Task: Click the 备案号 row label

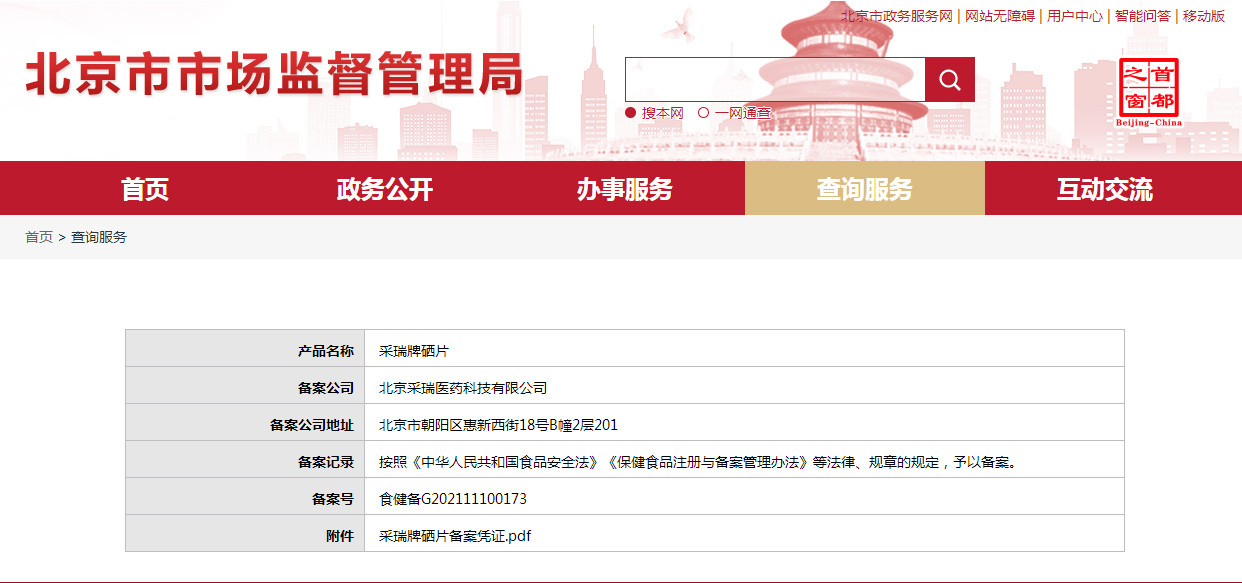Action: (x=333, y=499)
